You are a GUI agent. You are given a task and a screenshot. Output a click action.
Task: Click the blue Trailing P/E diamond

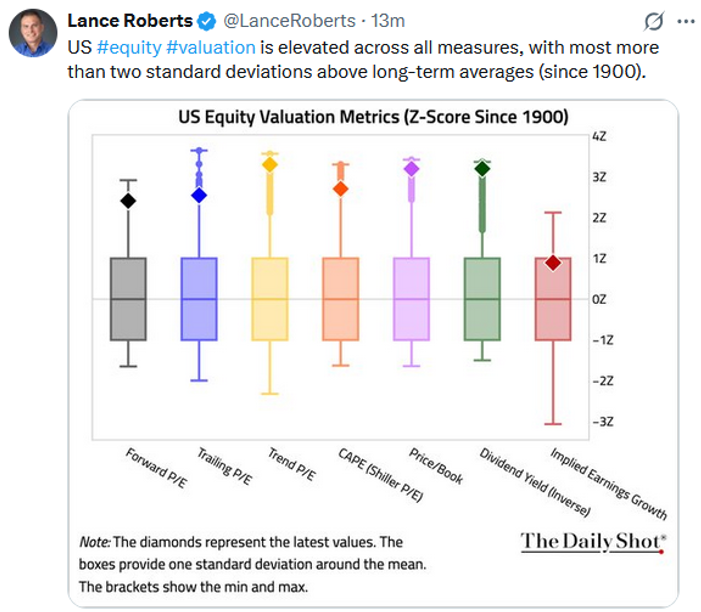tap(199, 195)
